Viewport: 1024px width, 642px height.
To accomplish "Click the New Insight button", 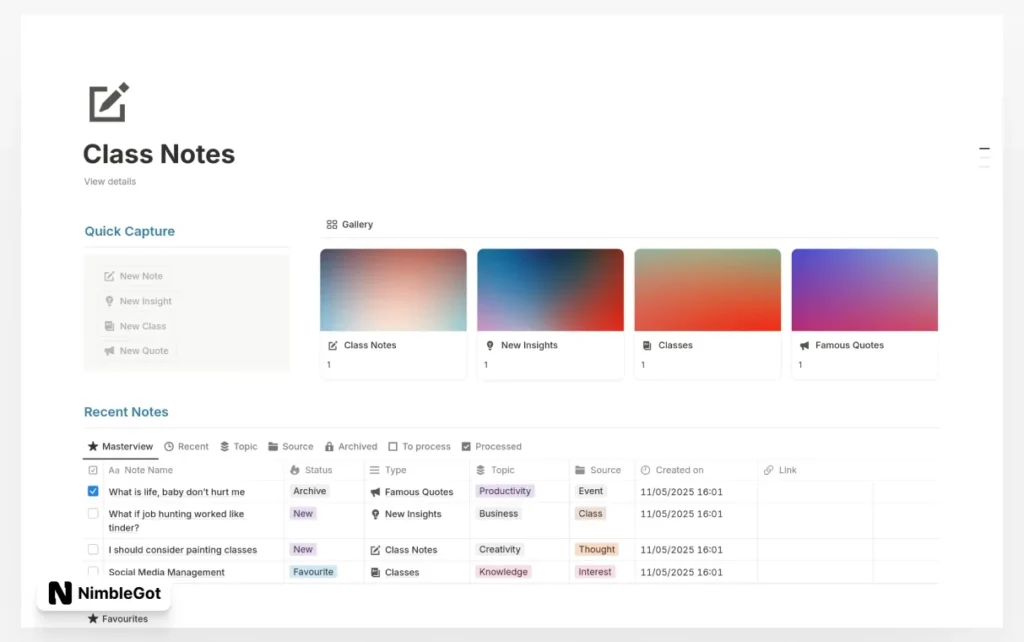I will pos(138,301).
